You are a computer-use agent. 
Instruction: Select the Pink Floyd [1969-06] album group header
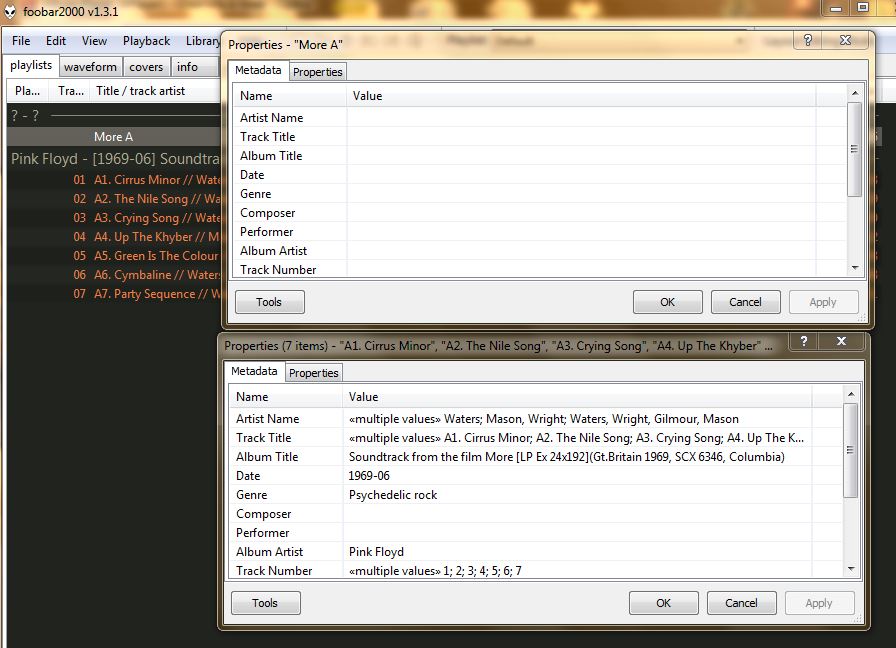point(115,159)
